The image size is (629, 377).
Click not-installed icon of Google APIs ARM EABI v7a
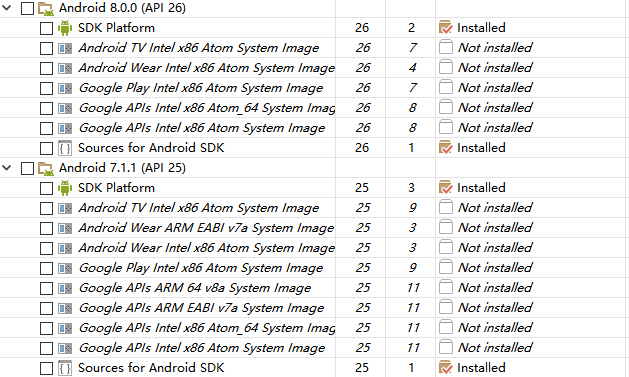point(446,307)
